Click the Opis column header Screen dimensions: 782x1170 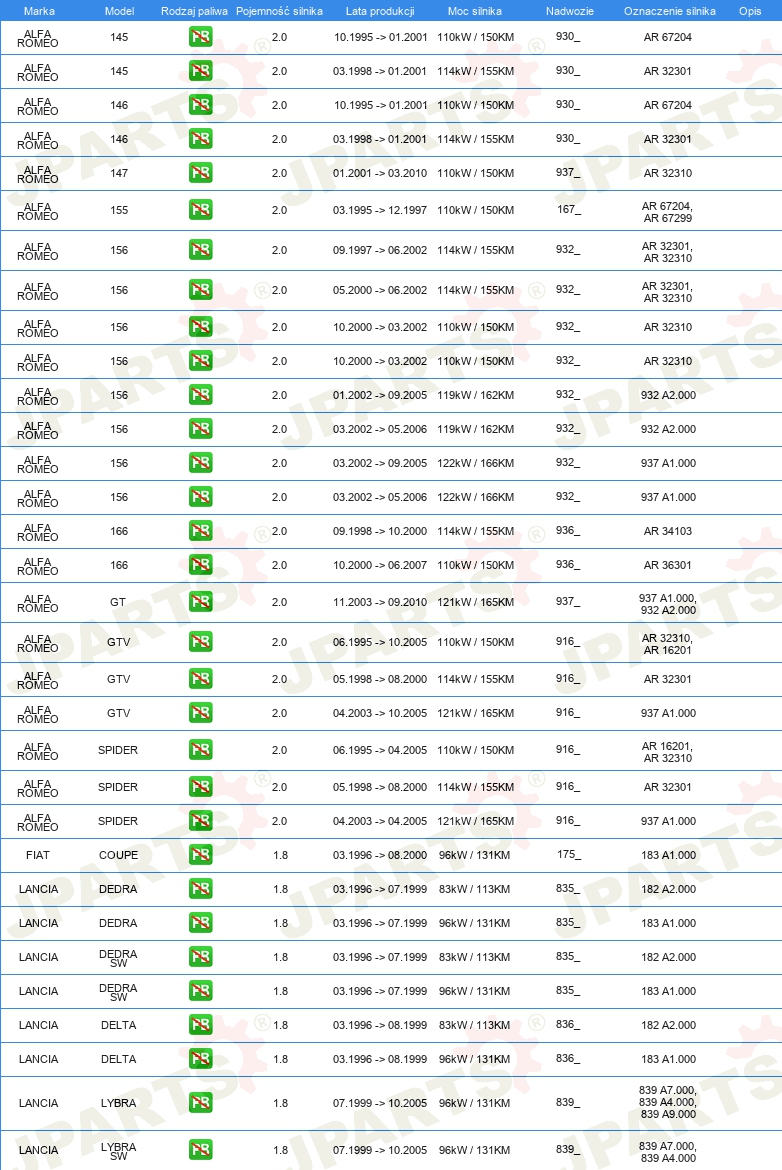pyautogui.click(x=750, y=11)
